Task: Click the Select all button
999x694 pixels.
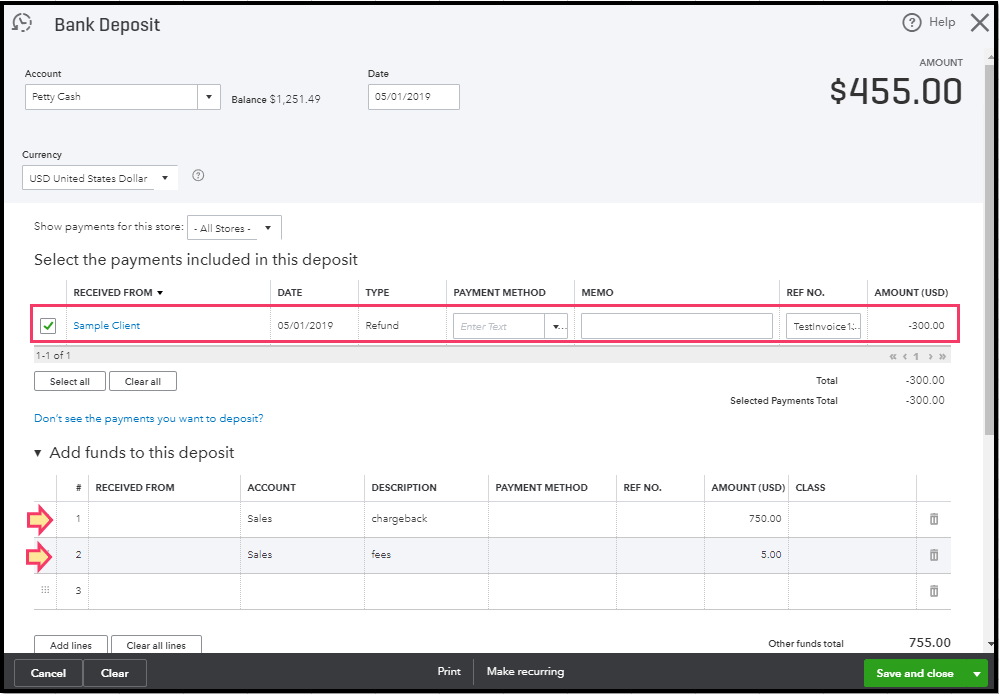Action: [70, 382]
